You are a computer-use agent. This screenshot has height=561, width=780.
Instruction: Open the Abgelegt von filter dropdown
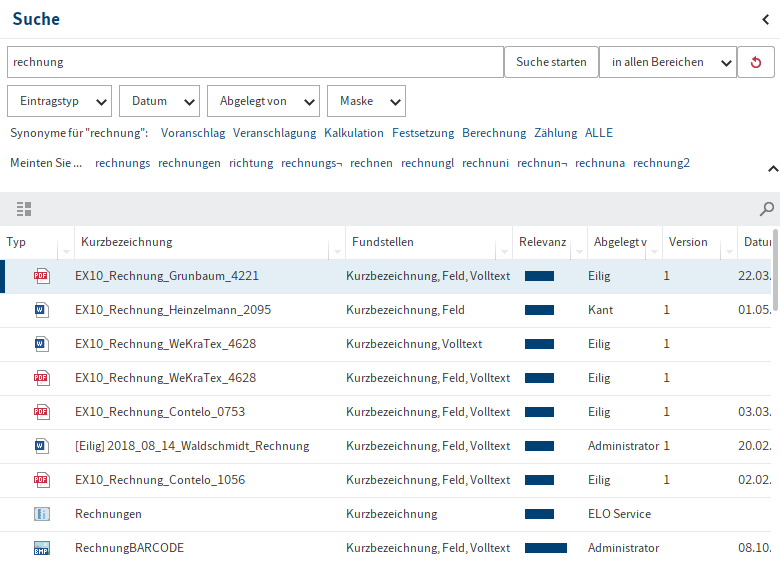263,101
